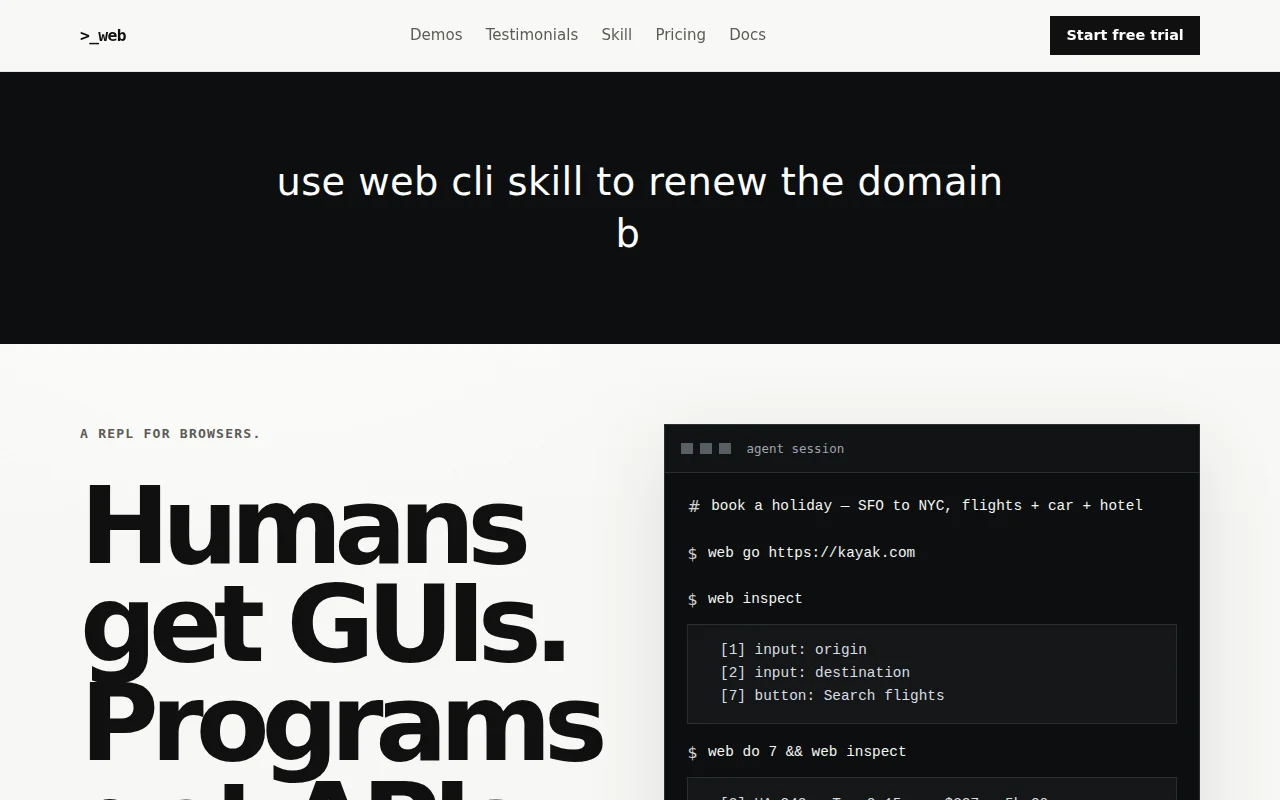Click the typed prompt text 'use web cli skill'
Screen dimensions: 1280x800
click(430, 182)
